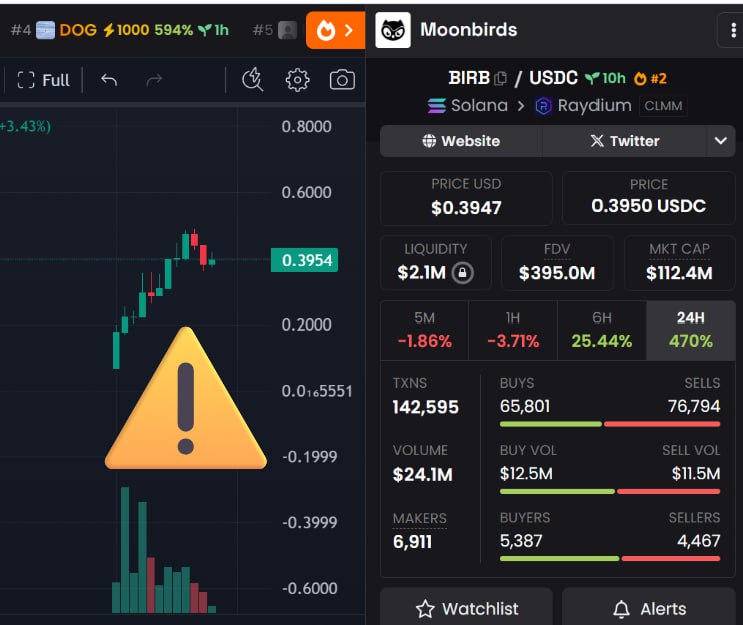Click the Full screen chart button
The height and width of the screenshot is (625, 743).
tap(44, 80)
